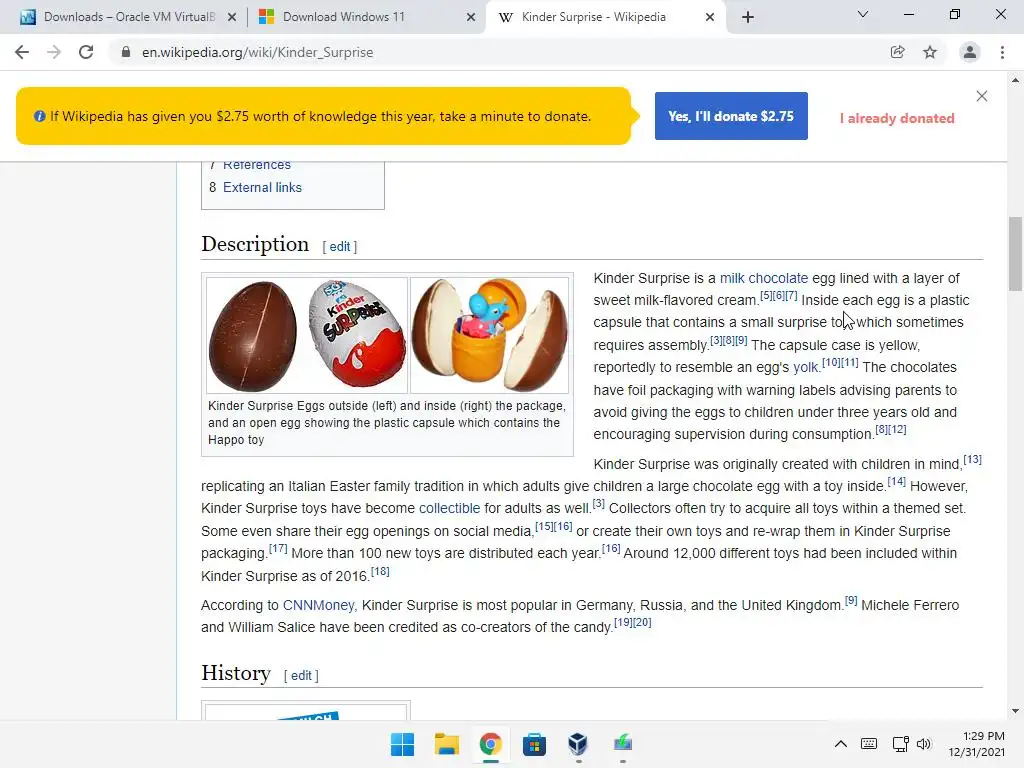Open opened egg with capsule image

(x=489, y=335)
